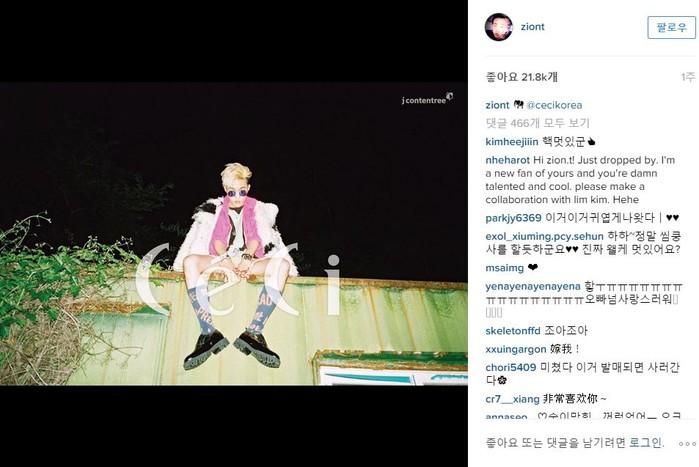Click the 팔로우 follow button
Screen dimensions: 699x467
point(671,27)
